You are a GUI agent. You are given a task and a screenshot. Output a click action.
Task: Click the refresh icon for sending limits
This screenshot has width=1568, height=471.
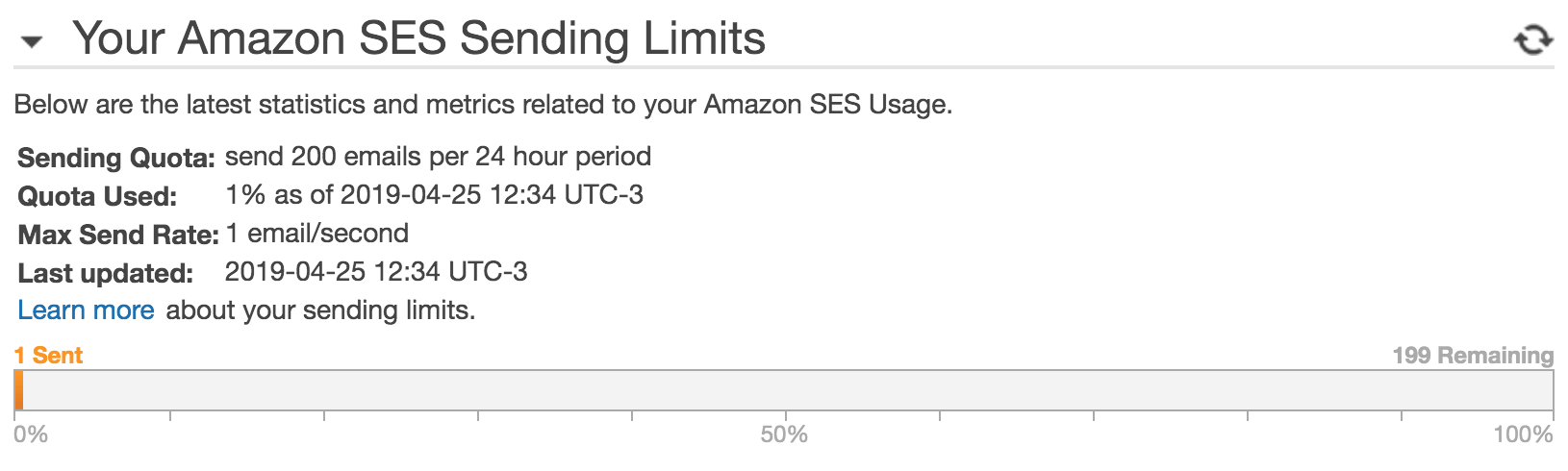(1533, 40)
